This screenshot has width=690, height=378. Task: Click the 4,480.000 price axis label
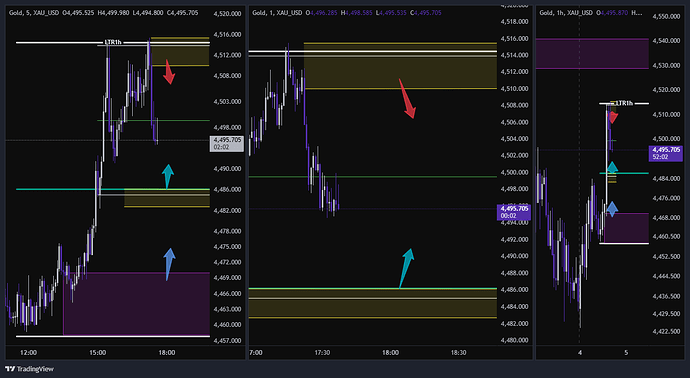[x=514, y=340]
